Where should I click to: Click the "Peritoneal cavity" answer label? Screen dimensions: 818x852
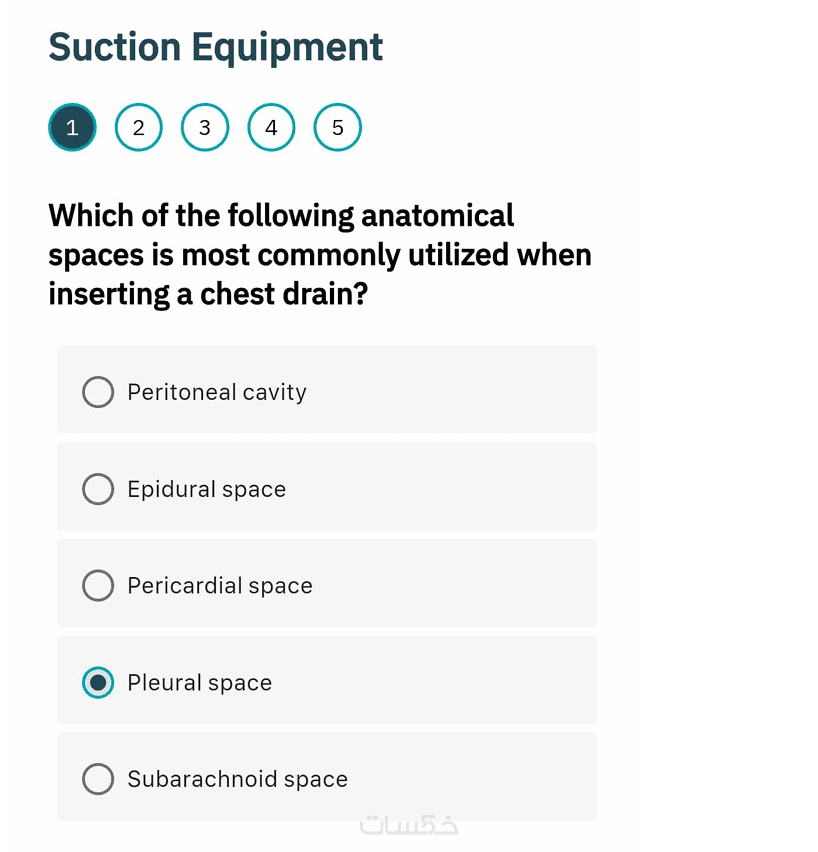pyautogui.click(x=216, y=392)
